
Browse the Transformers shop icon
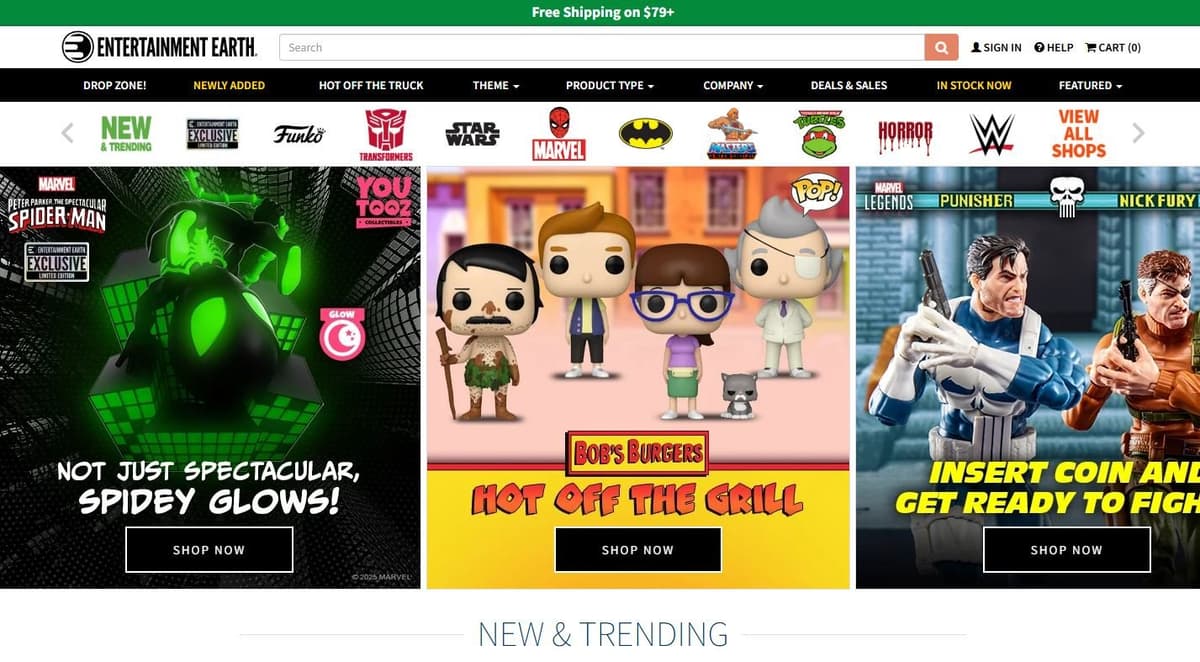click(386, 134)
